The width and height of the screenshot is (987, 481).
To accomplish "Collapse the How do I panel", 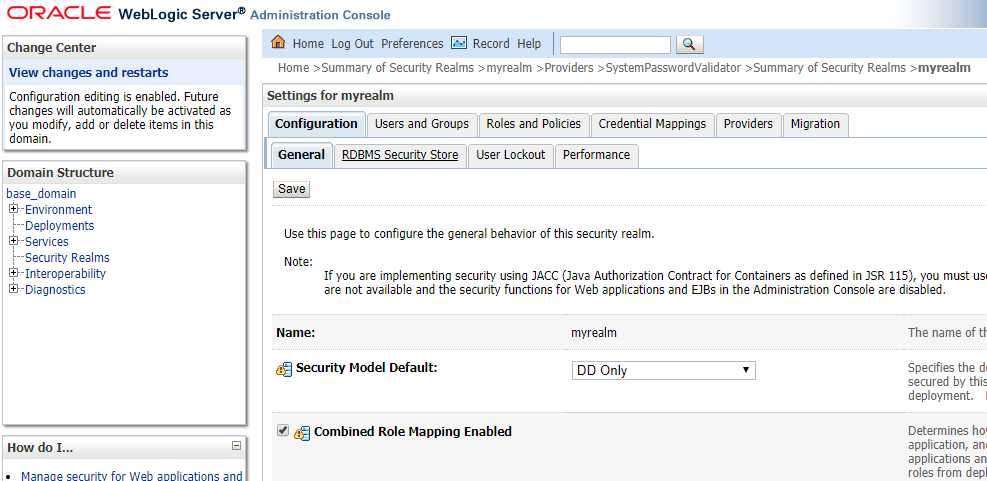I will point(236,446).
